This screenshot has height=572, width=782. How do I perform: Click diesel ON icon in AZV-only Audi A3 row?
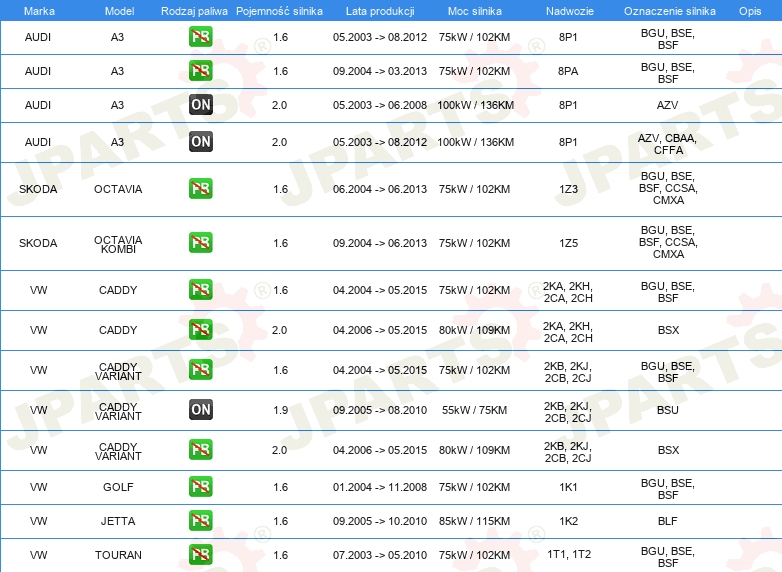200,105
